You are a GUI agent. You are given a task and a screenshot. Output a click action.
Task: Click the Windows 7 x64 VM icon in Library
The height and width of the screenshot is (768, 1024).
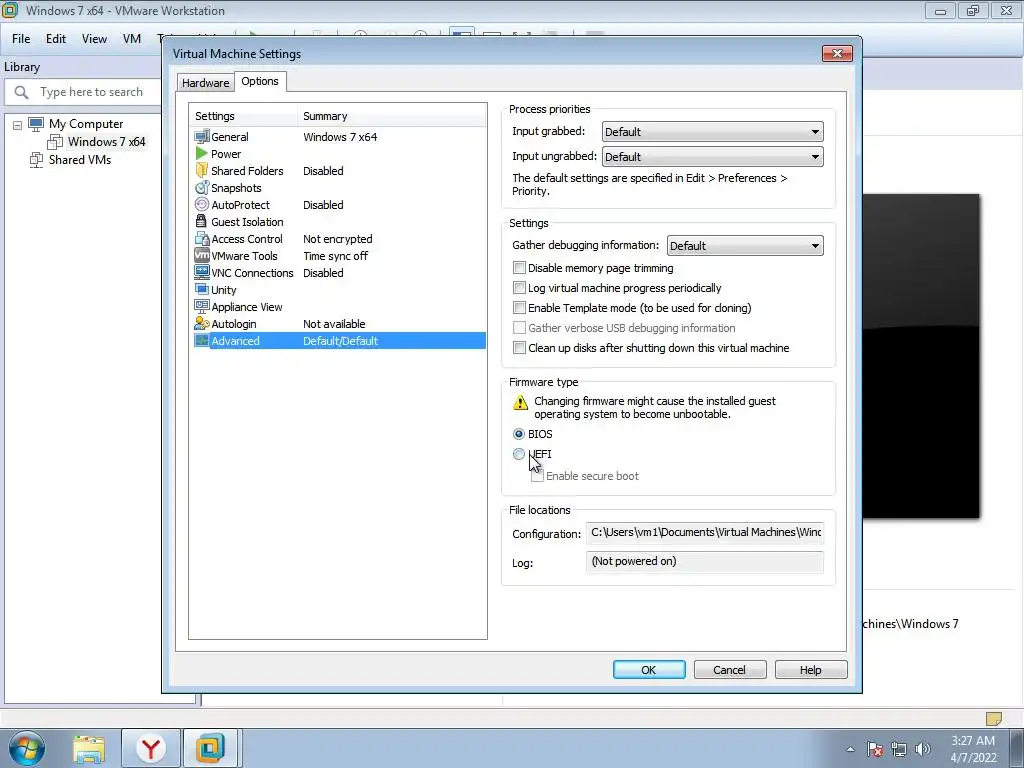pos(55,142)
